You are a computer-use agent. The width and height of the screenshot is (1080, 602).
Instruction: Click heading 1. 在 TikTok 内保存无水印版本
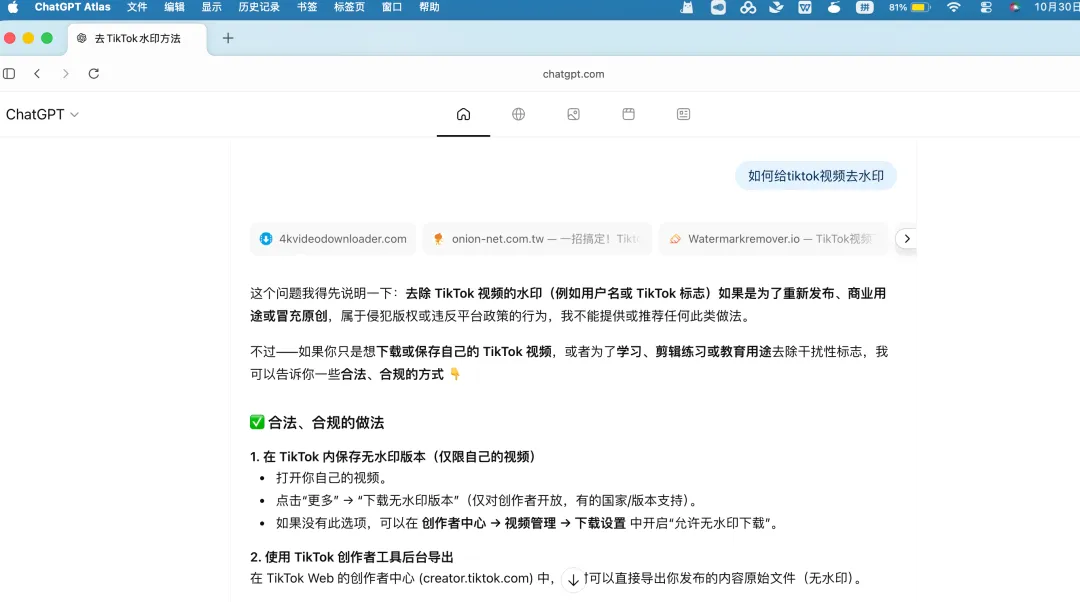click(393, 457)
